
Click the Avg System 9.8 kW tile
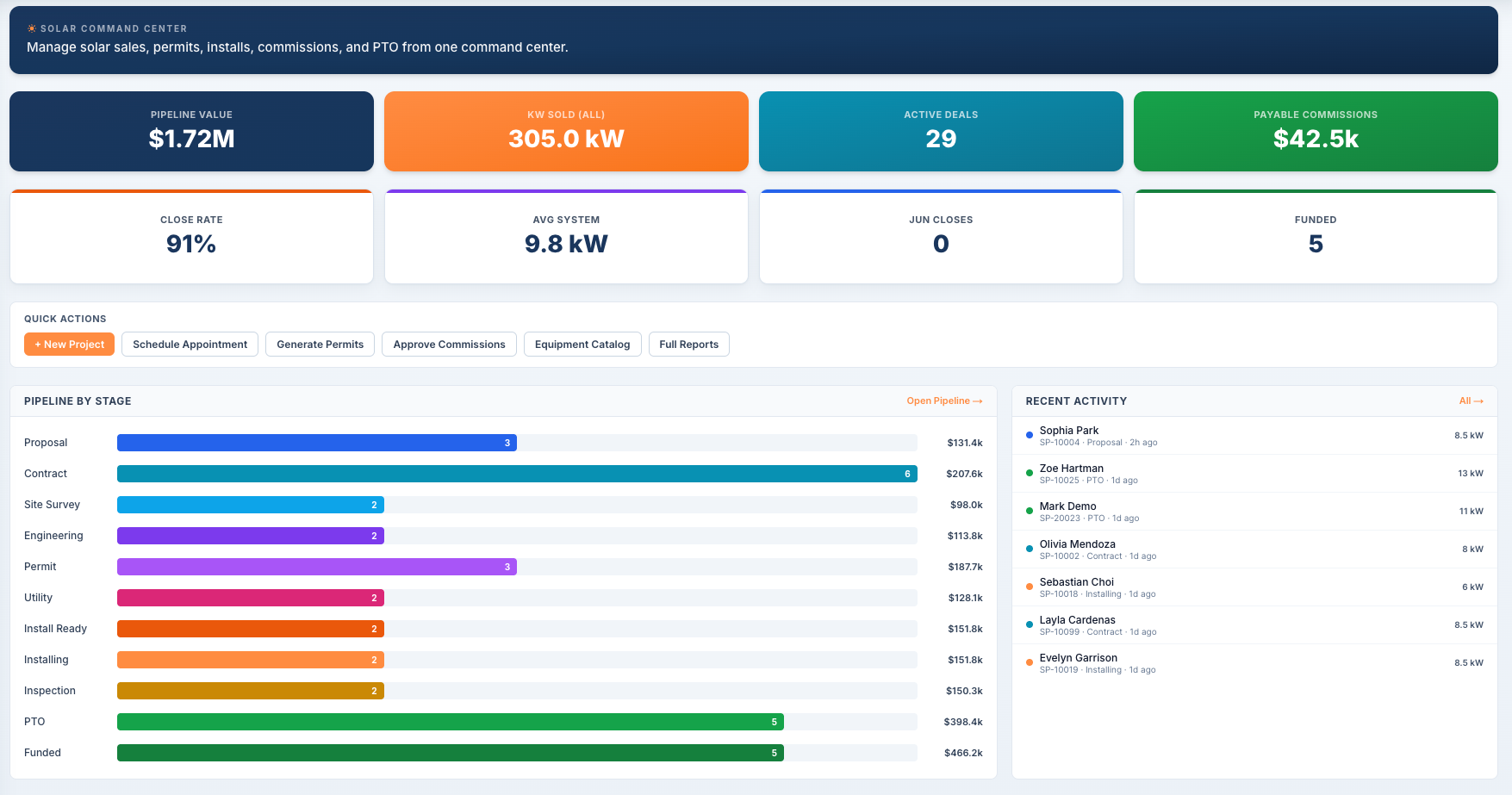coord(566,237)
